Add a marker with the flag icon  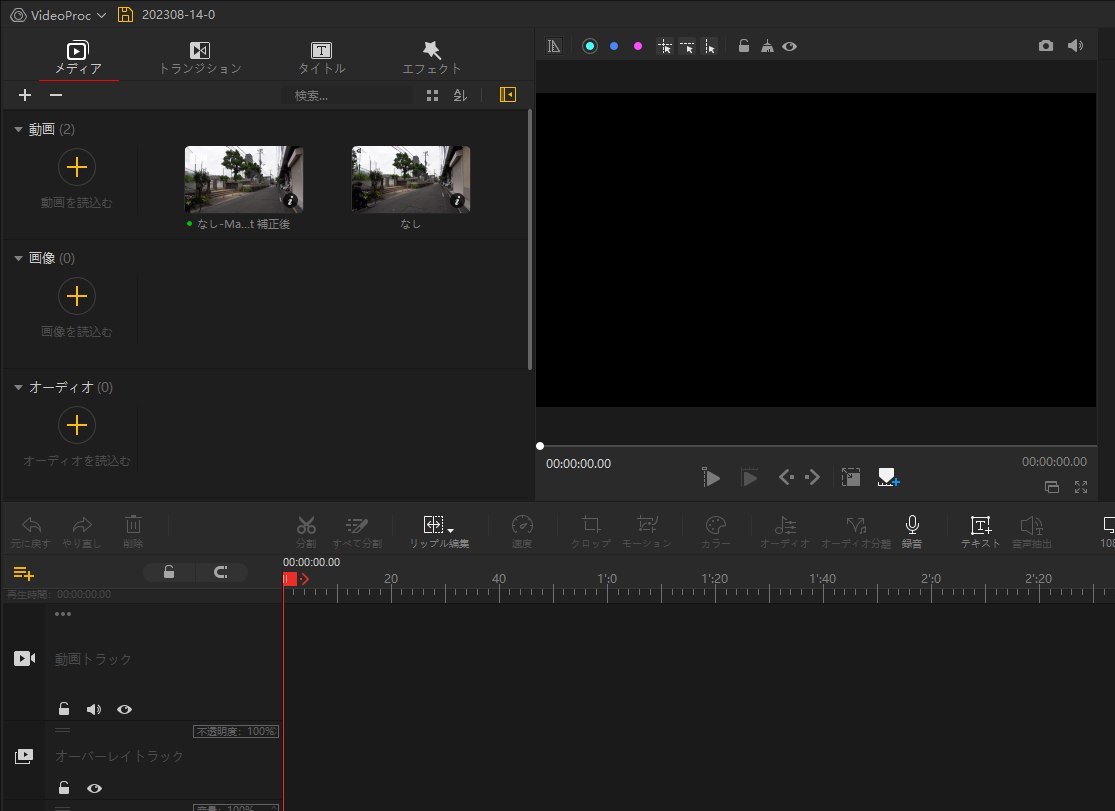[888, 477]
